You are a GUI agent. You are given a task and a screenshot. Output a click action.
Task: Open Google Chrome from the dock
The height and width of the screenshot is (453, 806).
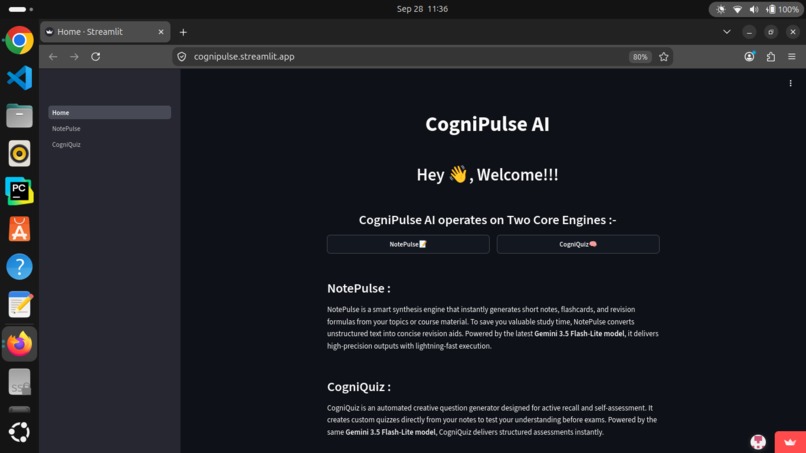point(20,40)
